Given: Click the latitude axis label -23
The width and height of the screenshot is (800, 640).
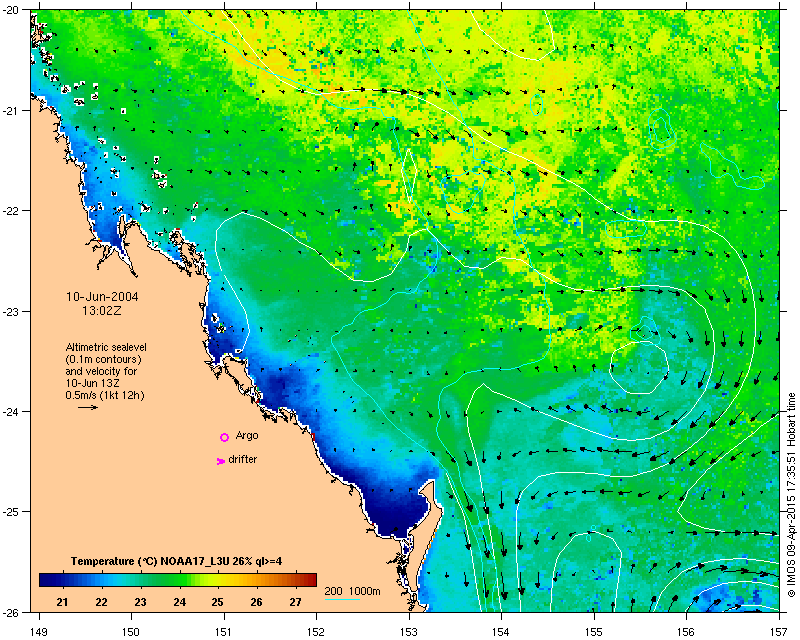Looking at the screenshot, I should (12, 311).
